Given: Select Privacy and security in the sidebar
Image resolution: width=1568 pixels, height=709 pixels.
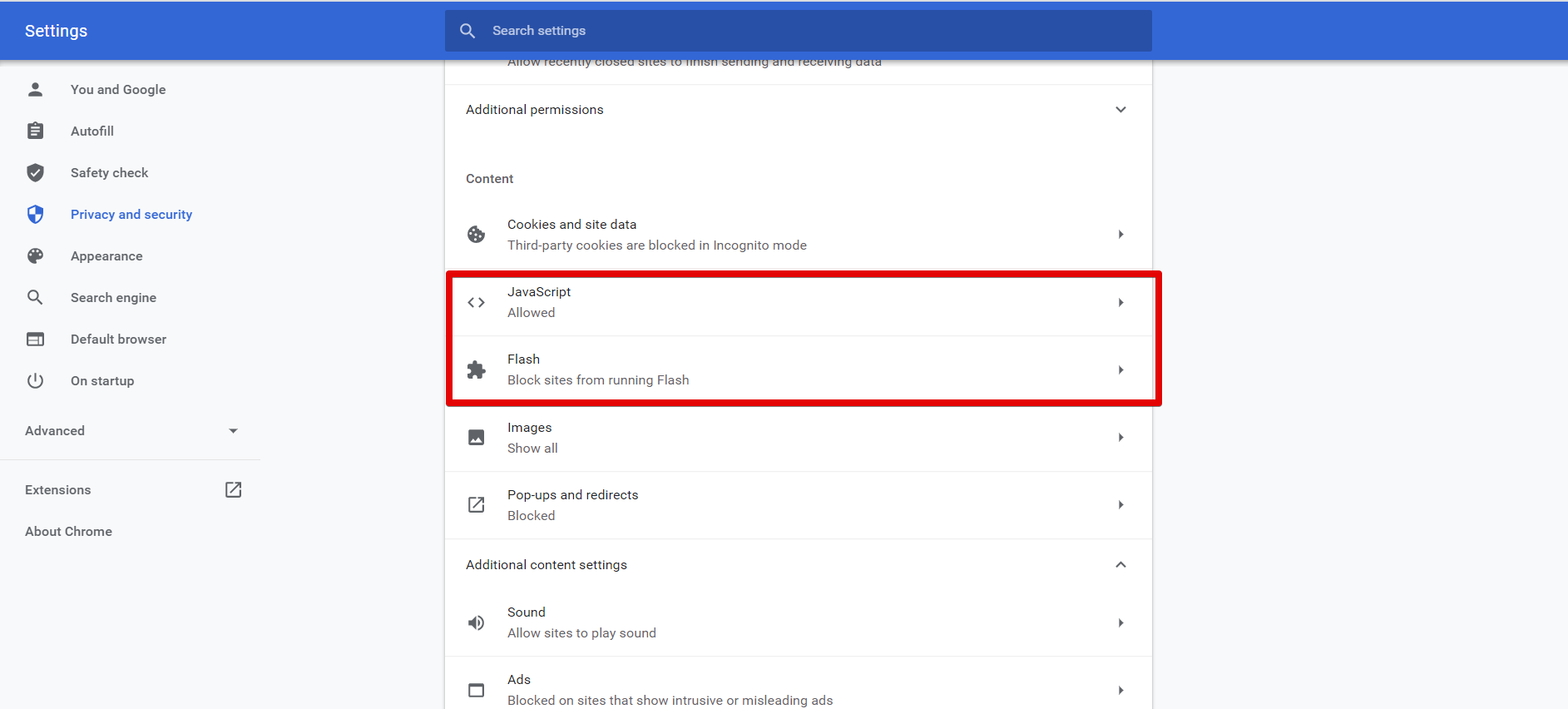Looking at the screenshot, I should click(x=131, y=214).
